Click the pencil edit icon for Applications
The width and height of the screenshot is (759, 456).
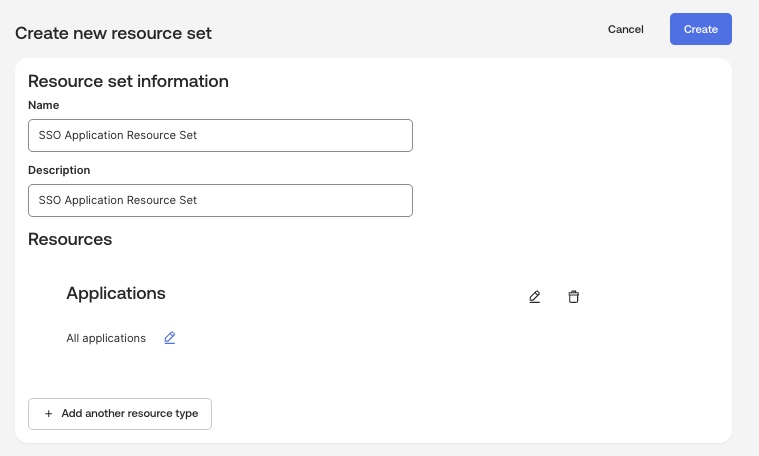coord(535,297)
